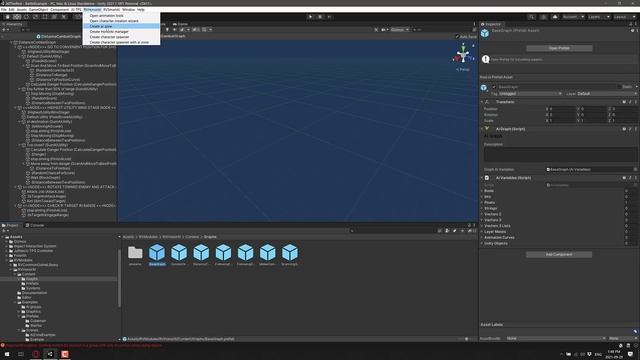Toggle the Static checkbox in Inspector

(x=619, y=87)
